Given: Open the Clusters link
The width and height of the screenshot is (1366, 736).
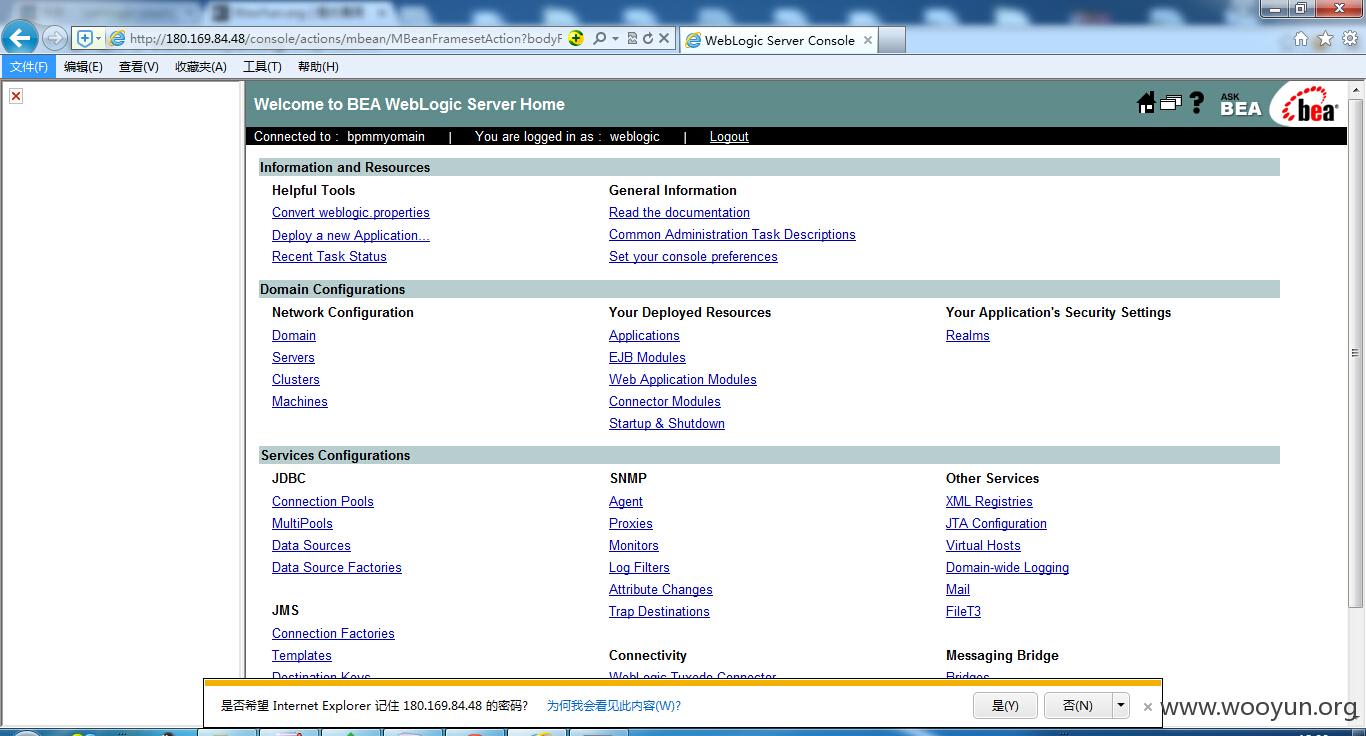Looking at the screenshot, I should (x=296, y=380).
